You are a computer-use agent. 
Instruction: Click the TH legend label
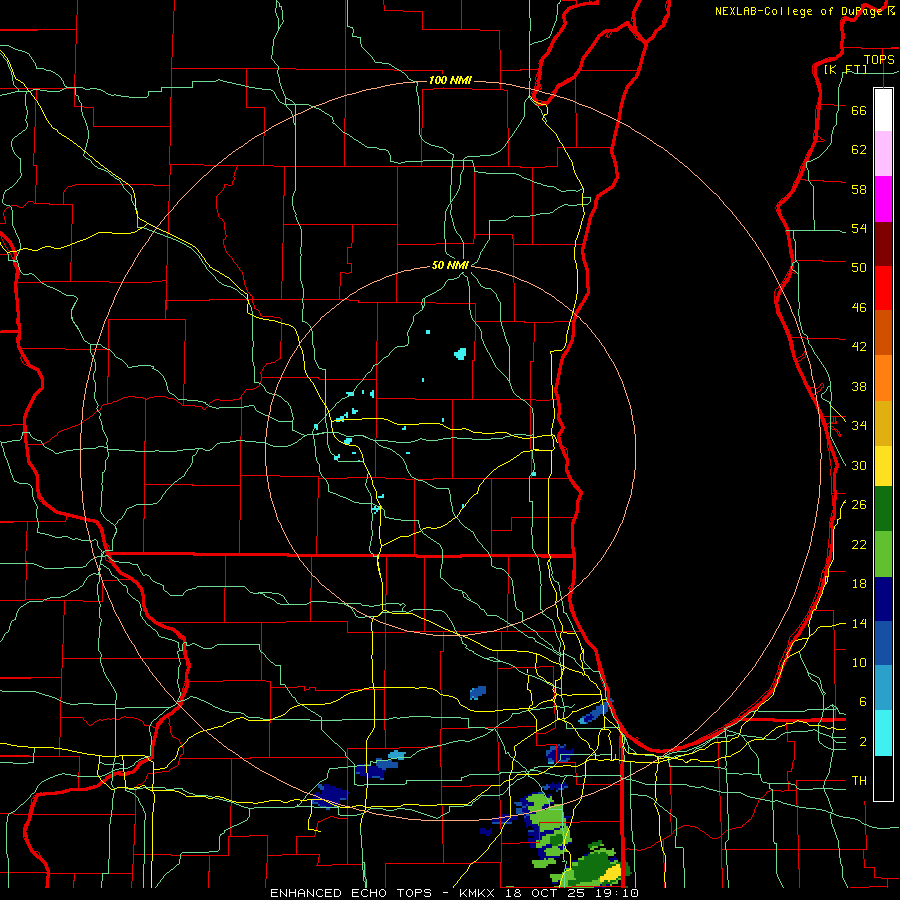pyautogui.click(x=859, y=781)
